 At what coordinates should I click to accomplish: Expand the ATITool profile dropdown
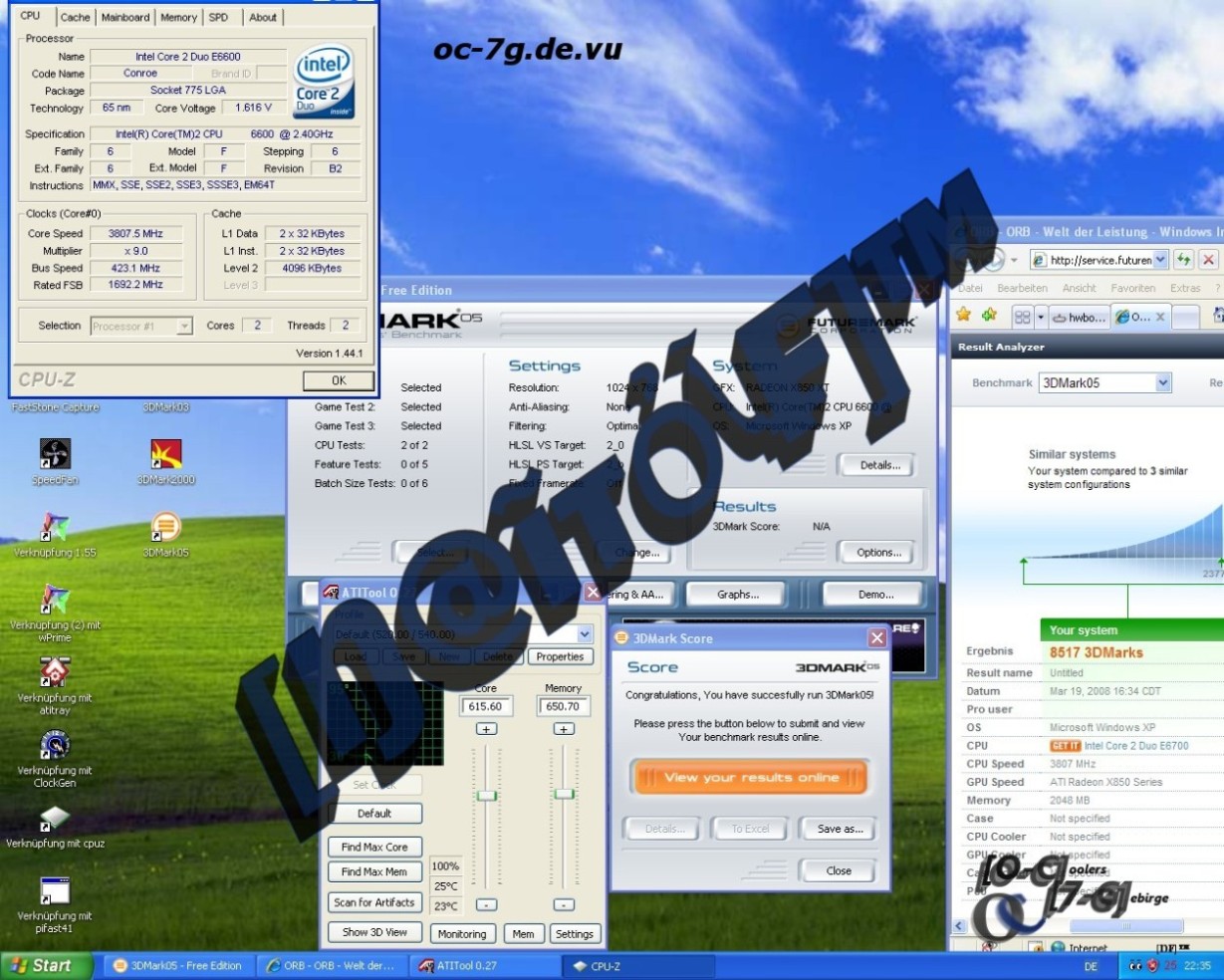click(x=585, y=634)
